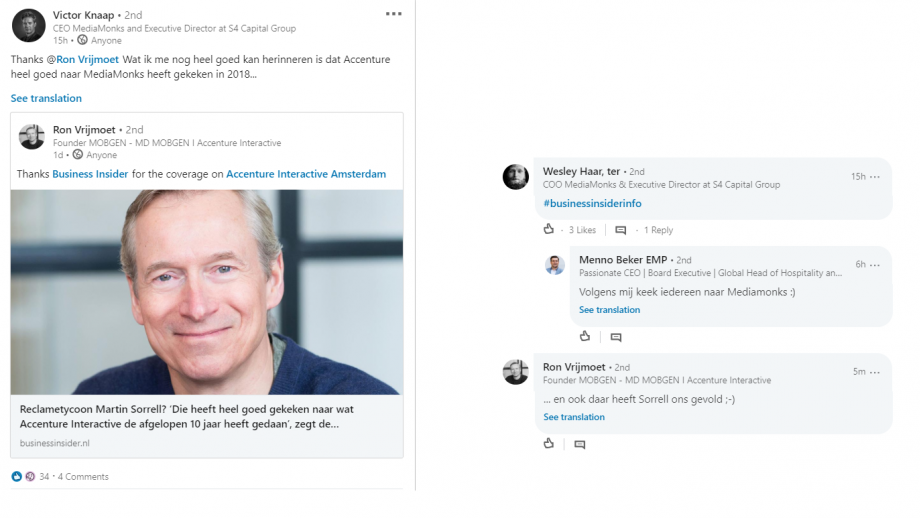Click the reply icon under Menno Beker's comment

pos(615,337)
